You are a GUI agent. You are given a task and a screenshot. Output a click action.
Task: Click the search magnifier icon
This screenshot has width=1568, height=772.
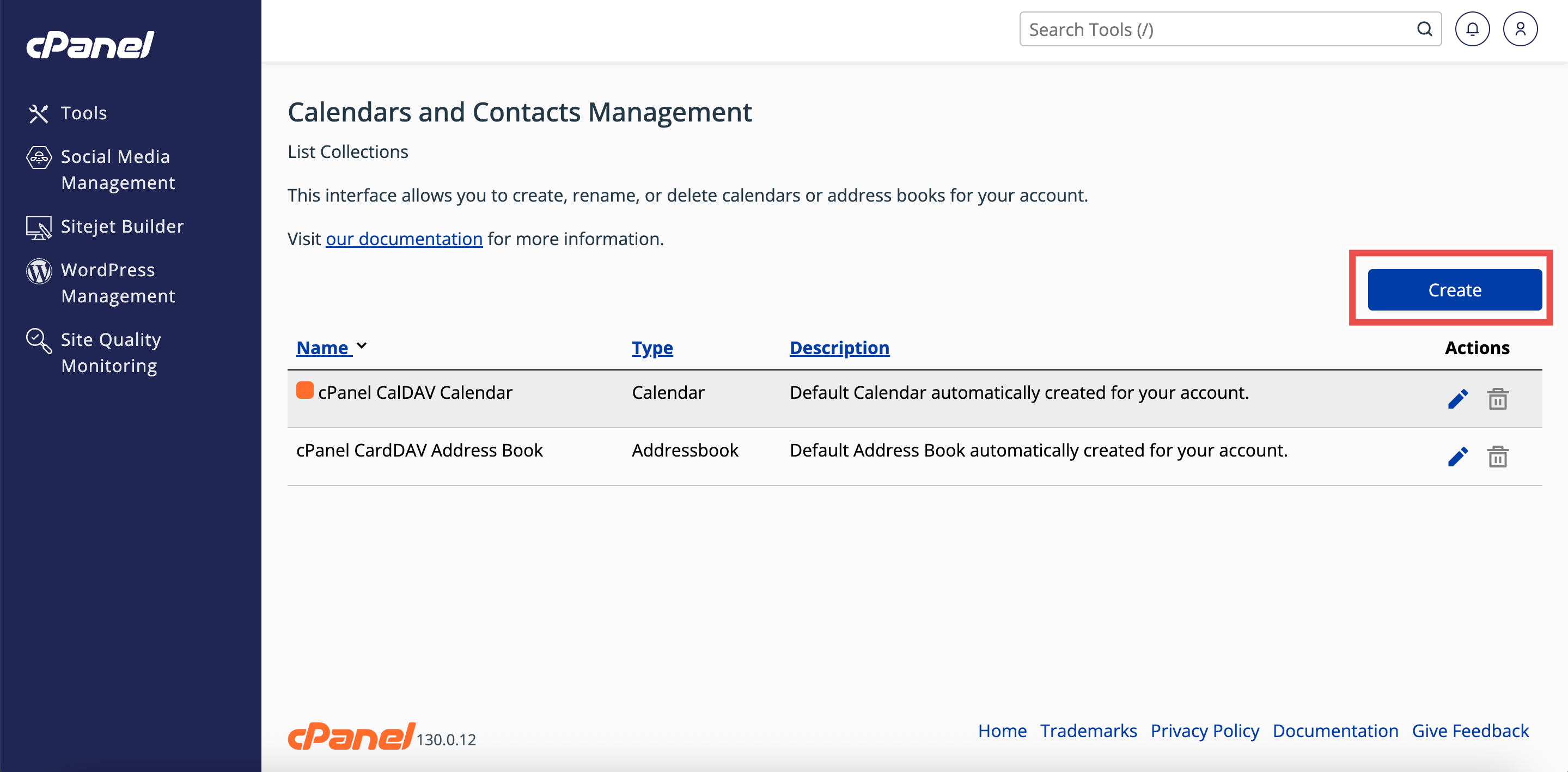1424,29
